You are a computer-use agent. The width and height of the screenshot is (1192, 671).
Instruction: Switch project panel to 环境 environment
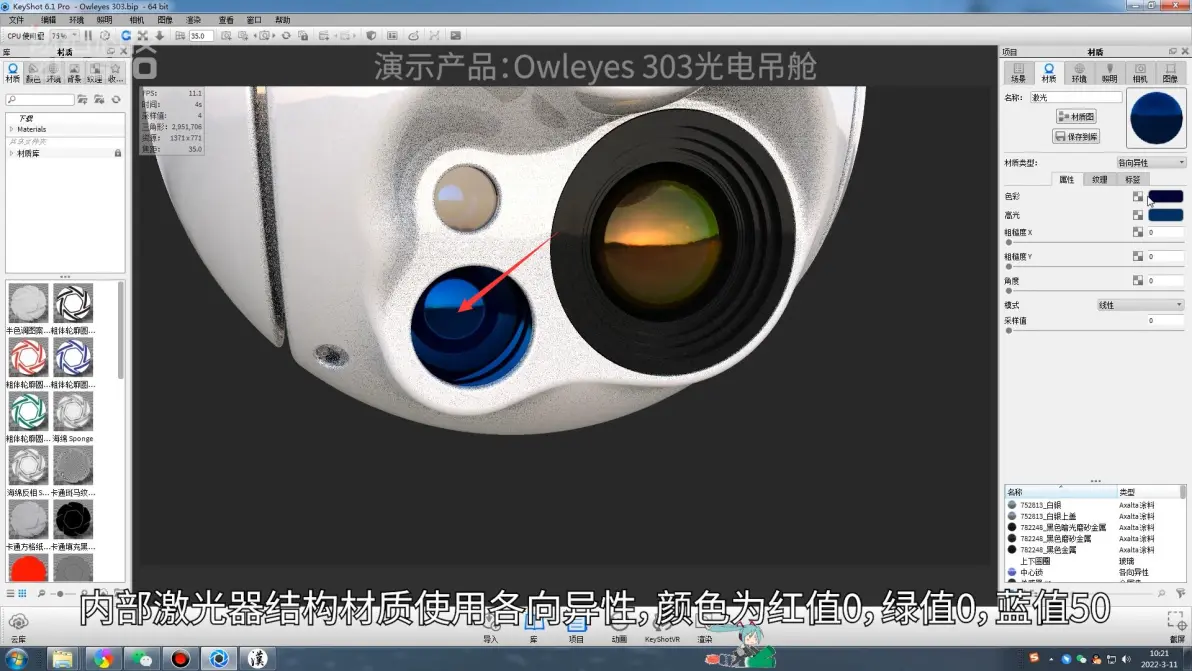tap(1079, 73)
